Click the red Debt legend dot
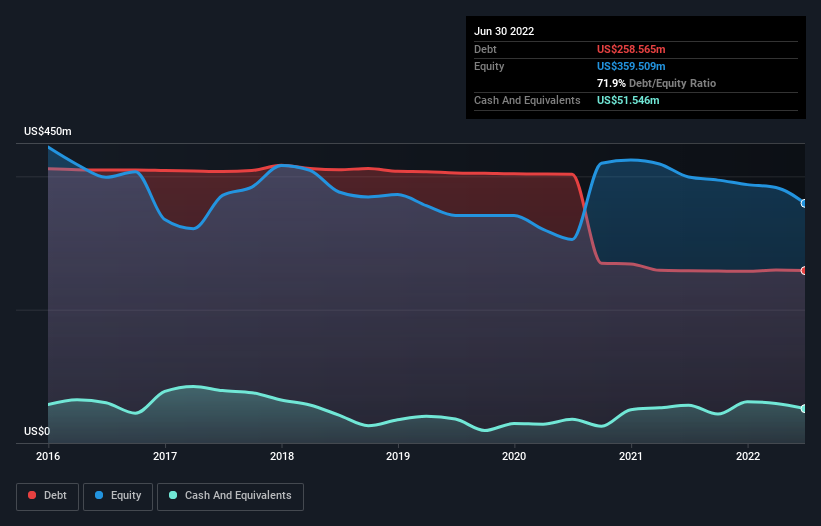Screen dimensions: 821x526 32,495
